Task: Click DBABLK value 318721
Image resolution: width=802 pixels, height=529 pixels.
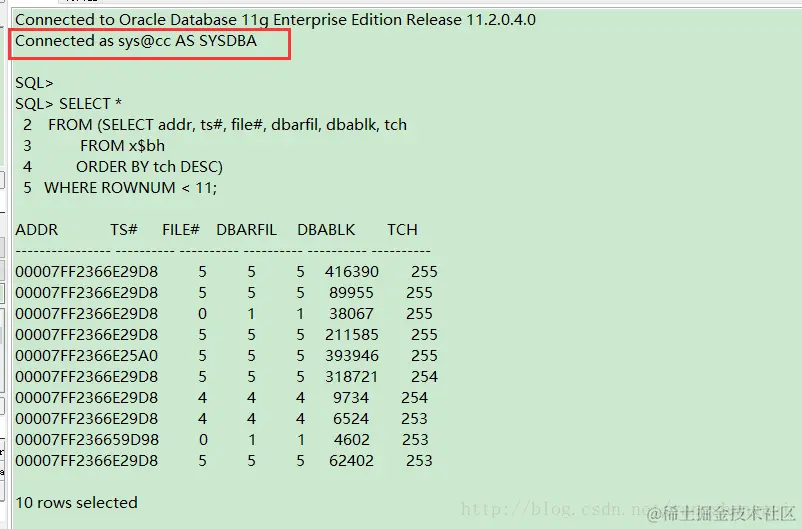Action: [x=352, y=377]
